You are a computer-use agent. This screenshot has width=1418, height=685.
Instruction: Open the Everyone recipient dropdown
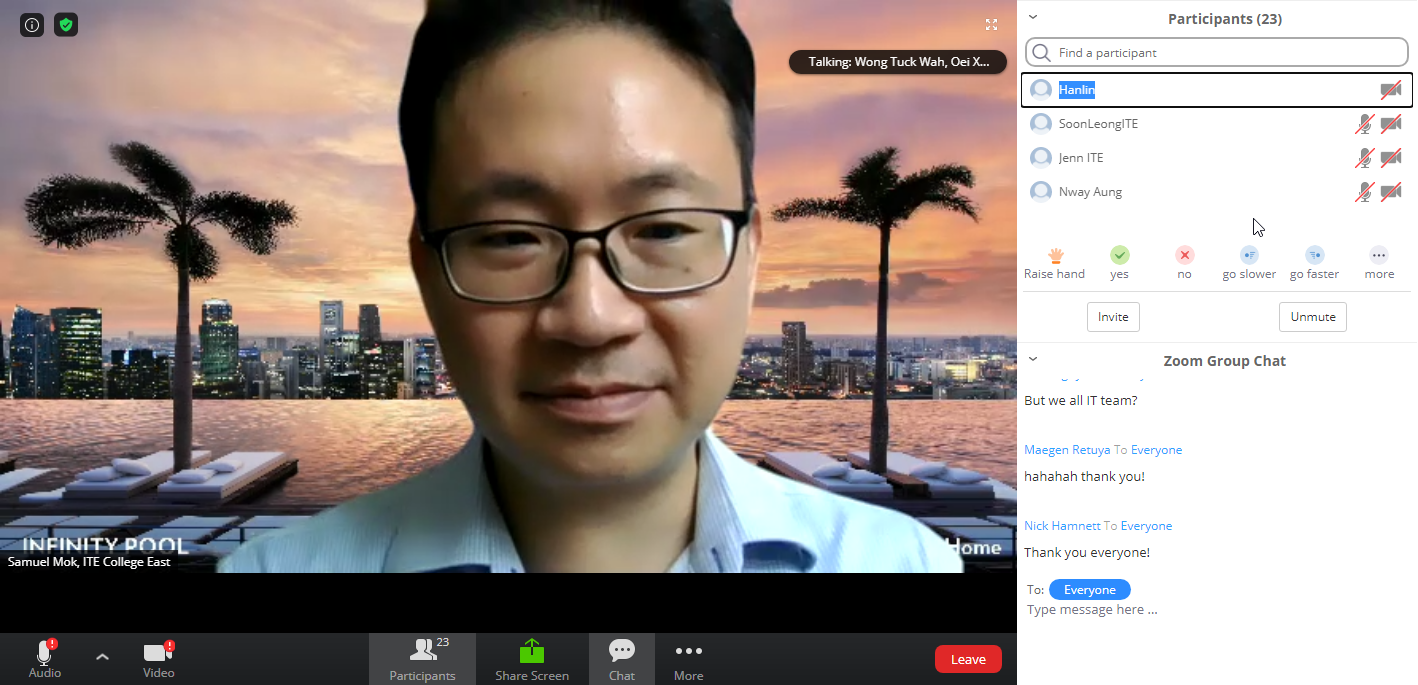[1089, 590]
